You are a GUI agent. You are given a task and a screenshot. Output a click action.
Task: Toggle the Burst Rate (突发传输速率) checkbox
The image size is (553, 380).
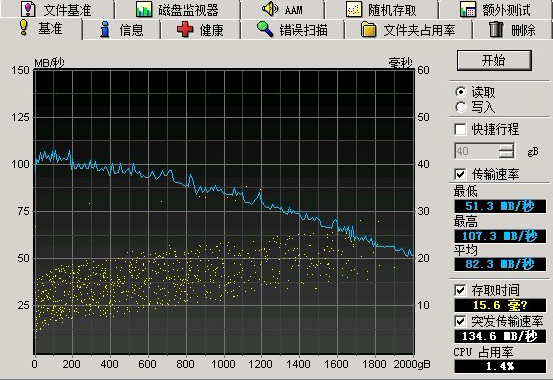coord(460,321)
